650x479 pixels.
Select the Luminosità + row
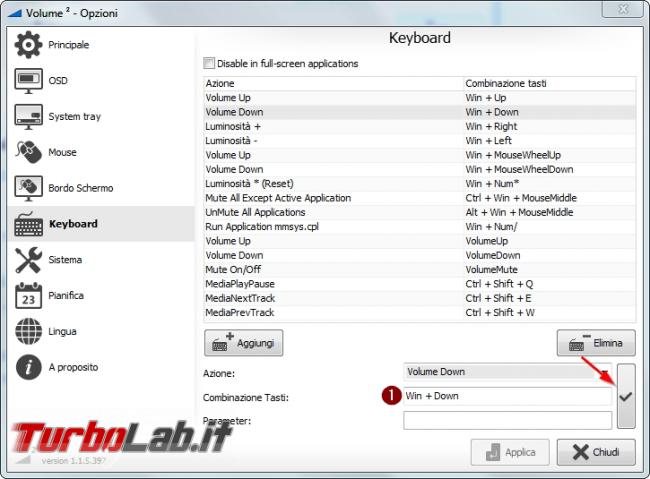point(420,126)
